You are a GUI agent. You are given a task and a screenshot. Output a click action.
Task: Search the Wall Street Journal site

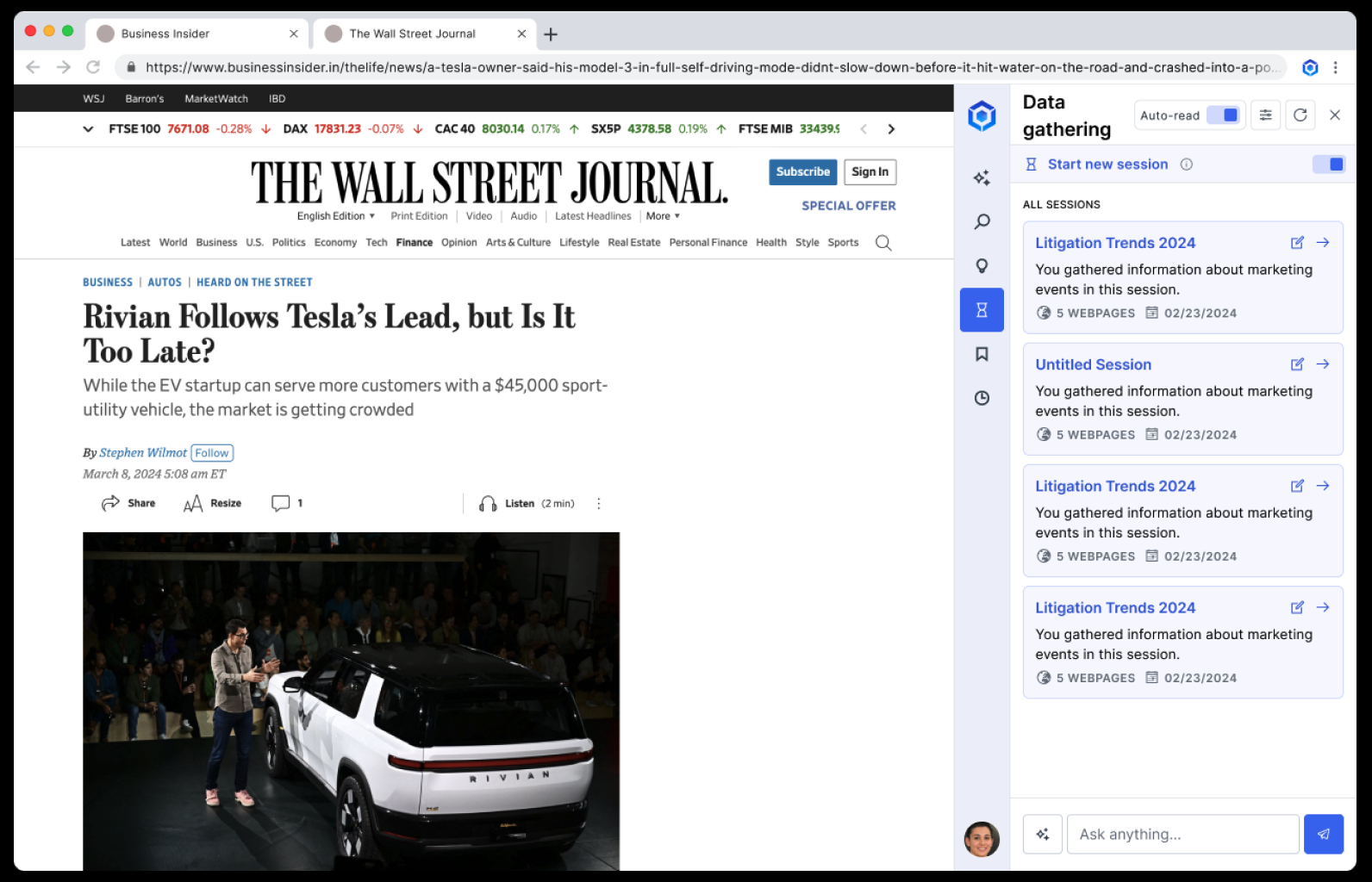pos(883,243)
